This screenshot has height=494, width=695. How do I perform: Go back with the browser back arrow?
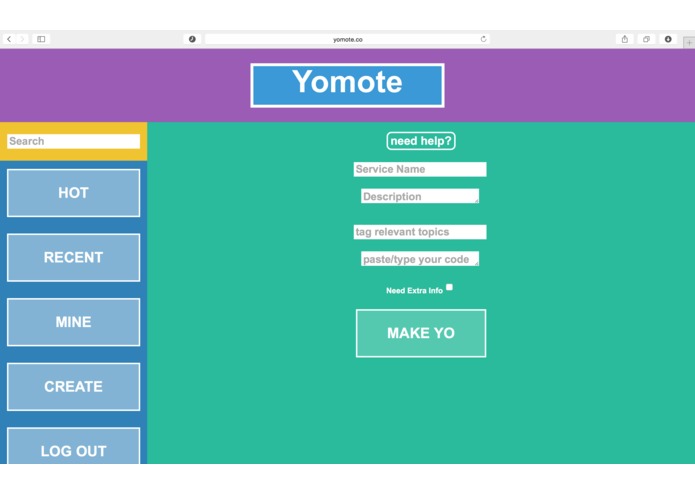[x=9, y=39]
